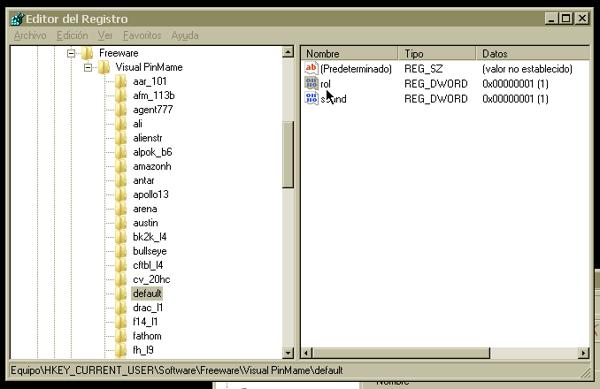Sort by the Nombre column header
The image size is (600, 389).
coord(349,54)
